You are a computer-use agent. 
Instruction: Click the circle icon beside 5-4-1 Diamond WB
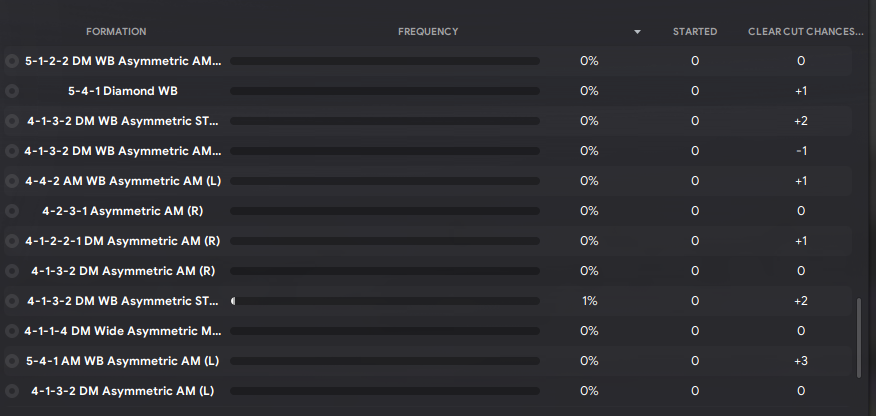point(12,91)
